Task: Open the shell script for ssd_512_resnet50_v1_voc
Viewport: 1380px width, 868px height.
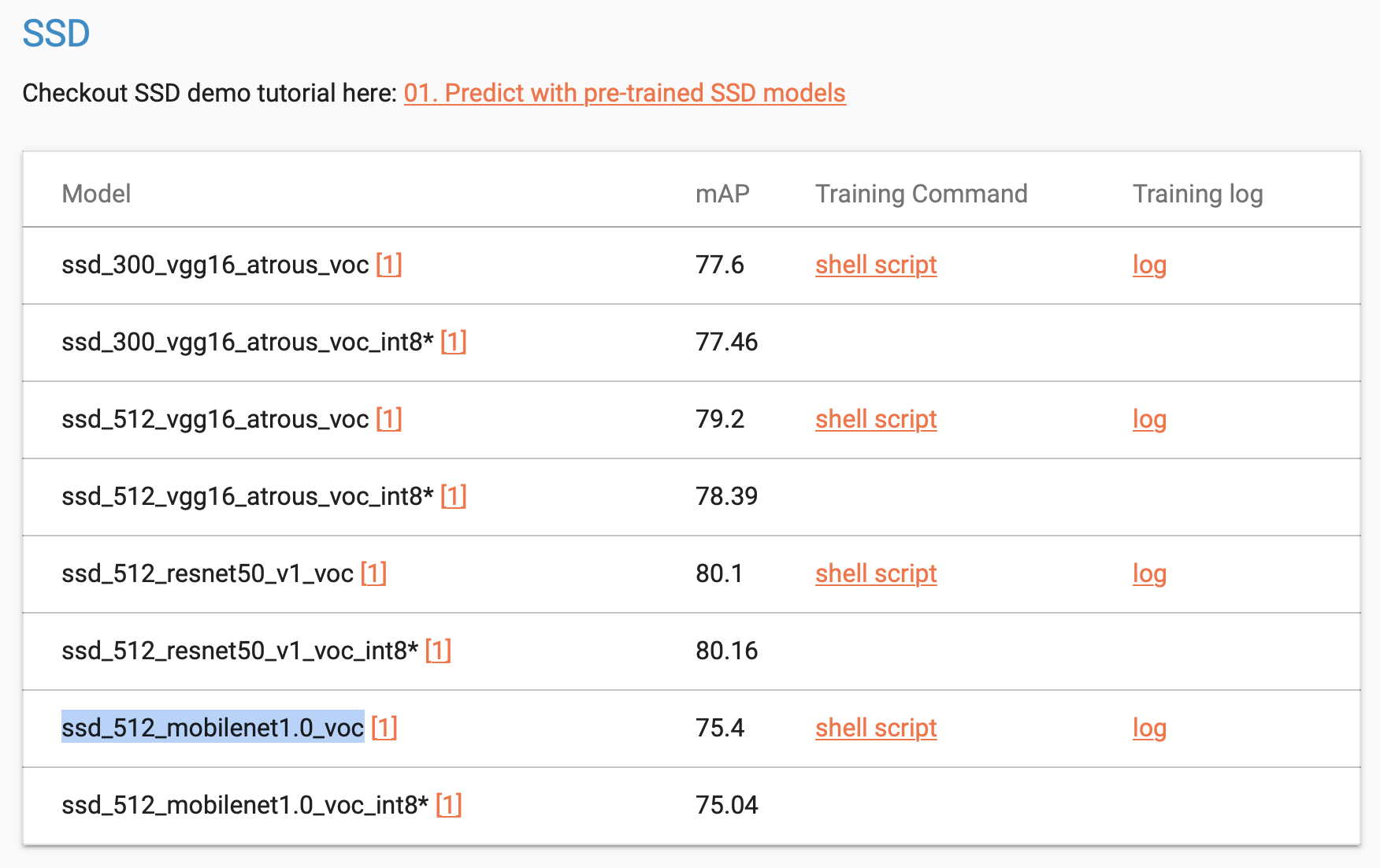Action: 875,574
